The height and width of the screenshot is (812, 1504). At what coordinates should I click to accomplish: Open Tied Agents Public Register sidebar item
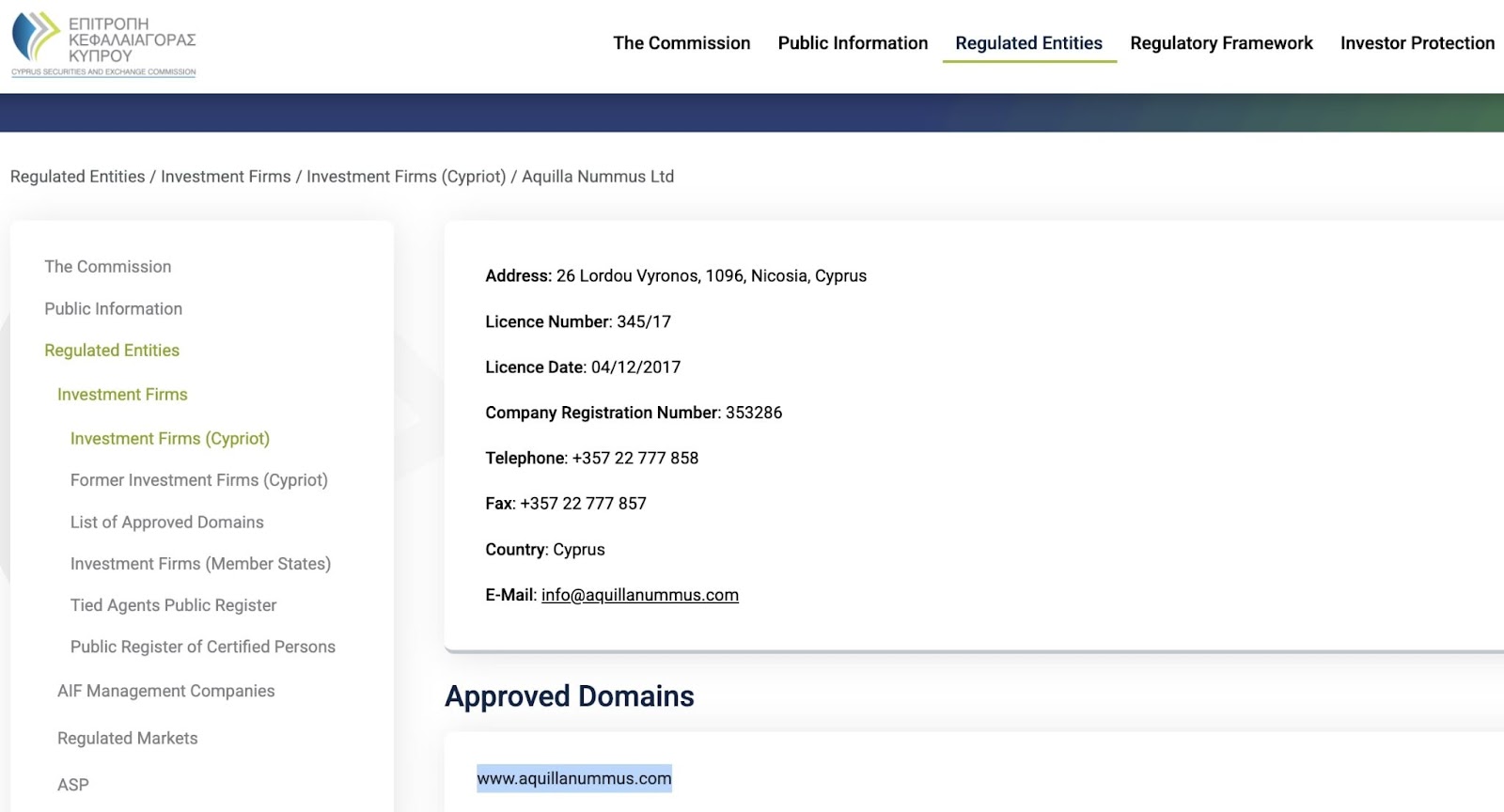coord(174,605)
